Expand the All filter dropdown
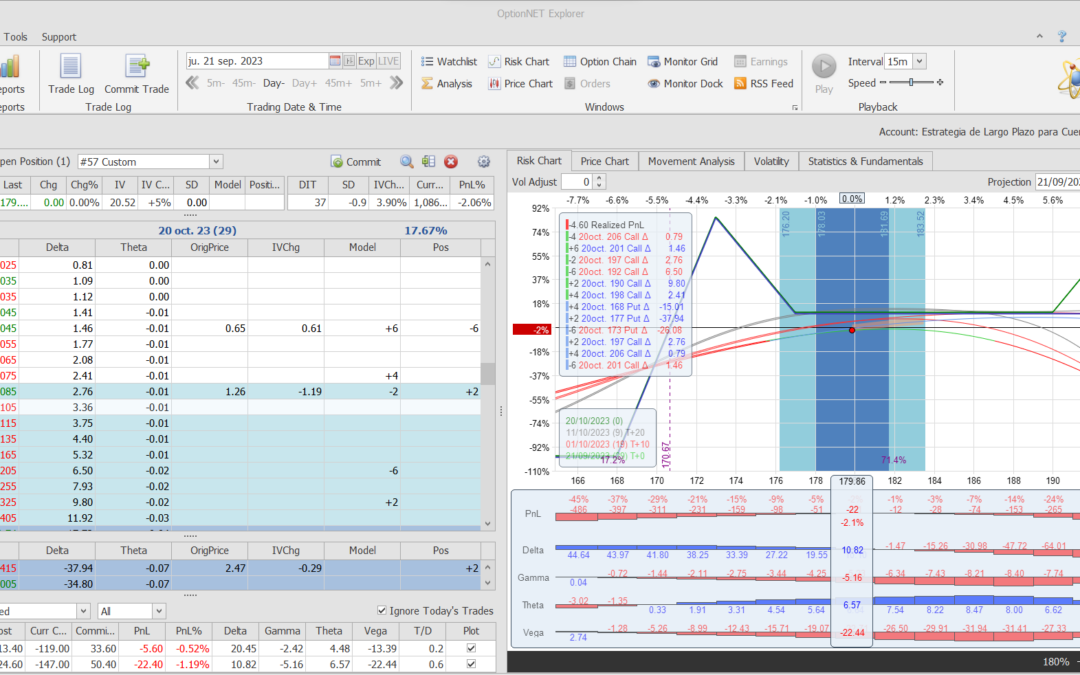1080x675 pixels. click(x=159, y=611)
